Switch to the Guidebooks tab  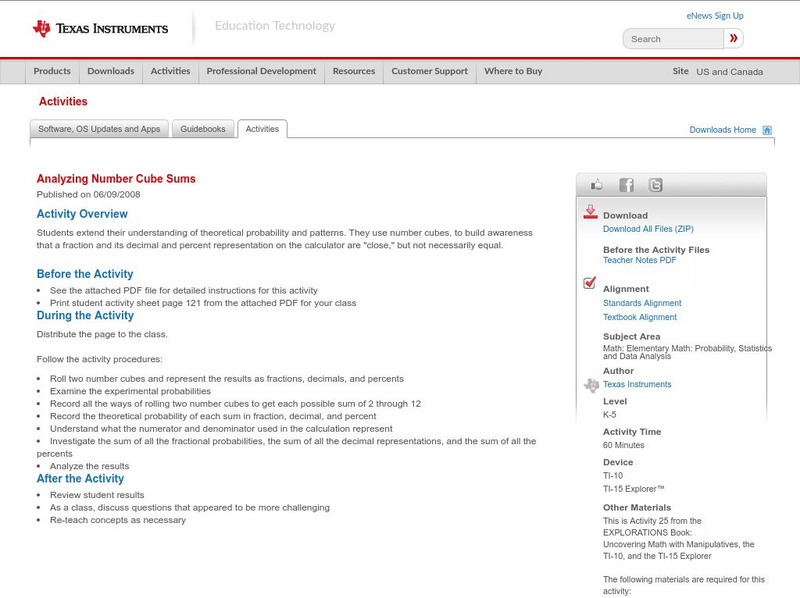pos(203,129)
